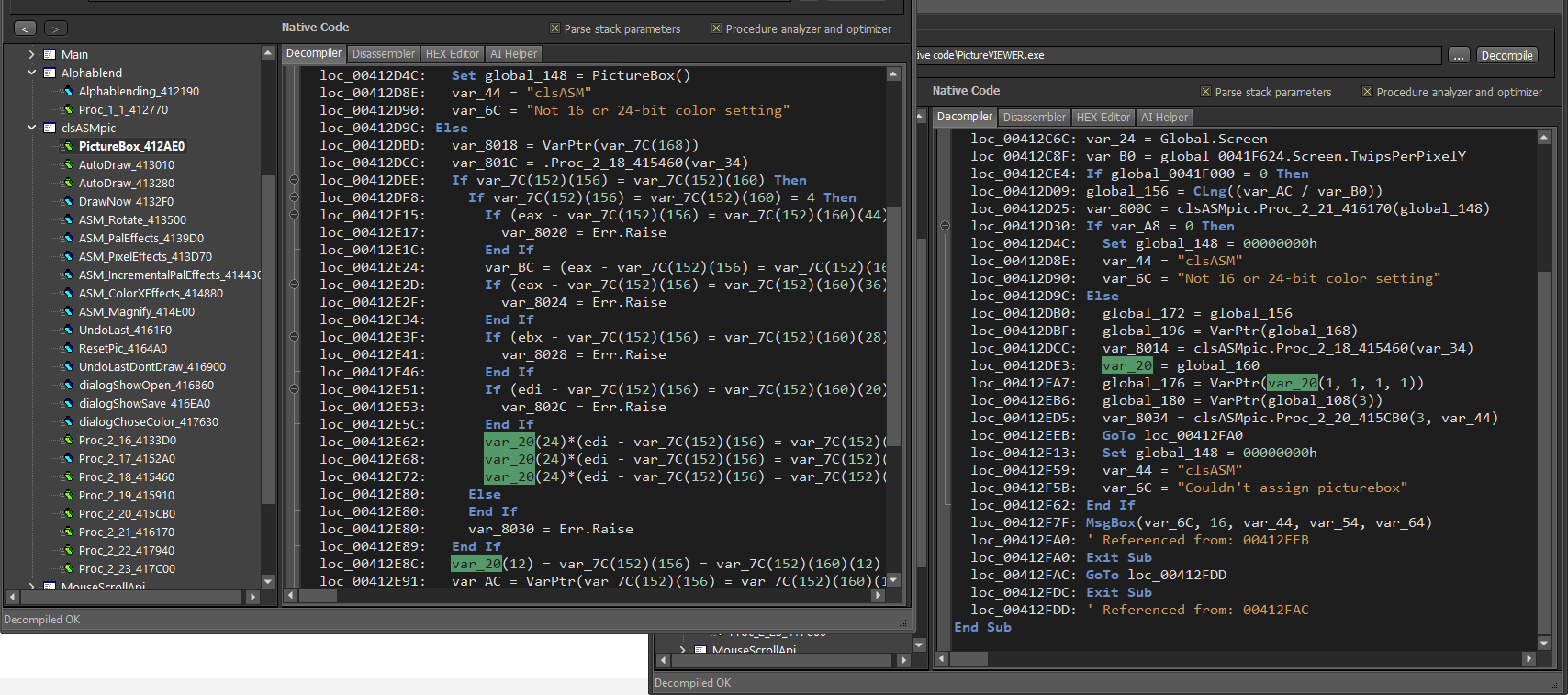The height and width of the screenshot is (695, 1568).
Task: Select Decompiler tab in front window
Action: tap(314, 53)
